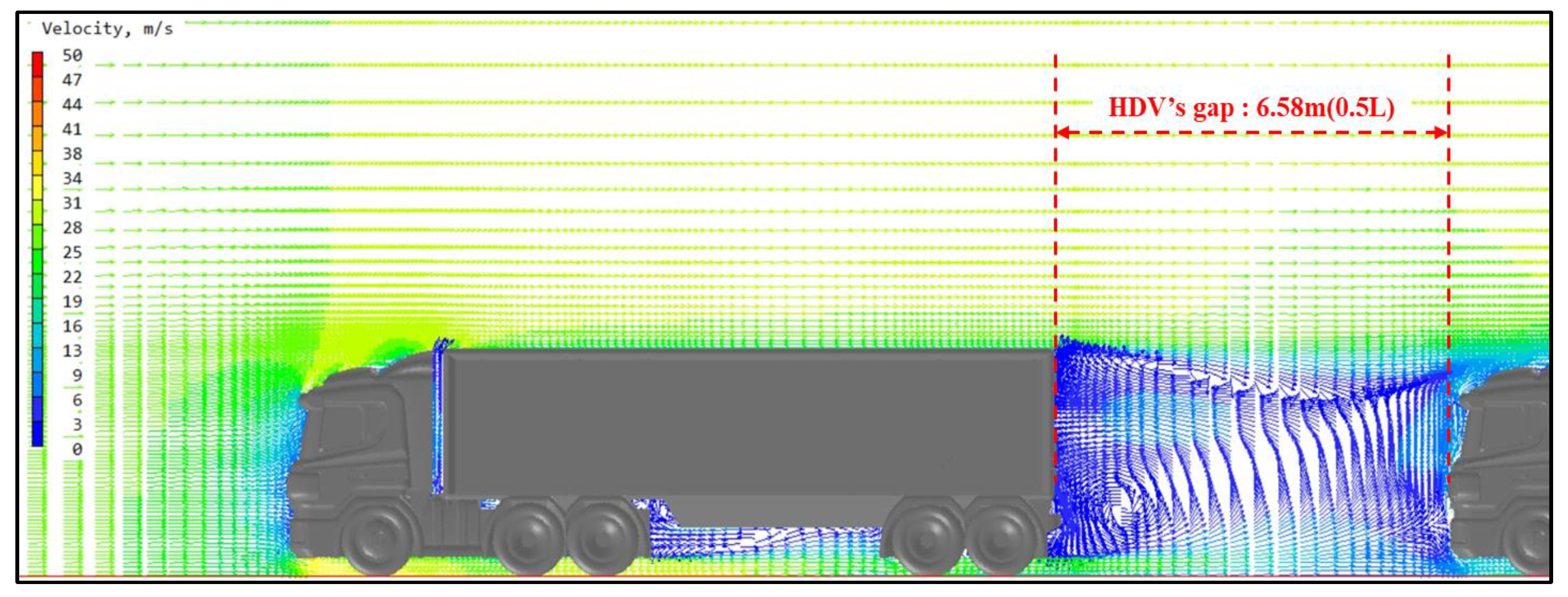
Task: Click the dark blue swatch at legend bottom
Action: pyautogui.click(x=38, y=434)
